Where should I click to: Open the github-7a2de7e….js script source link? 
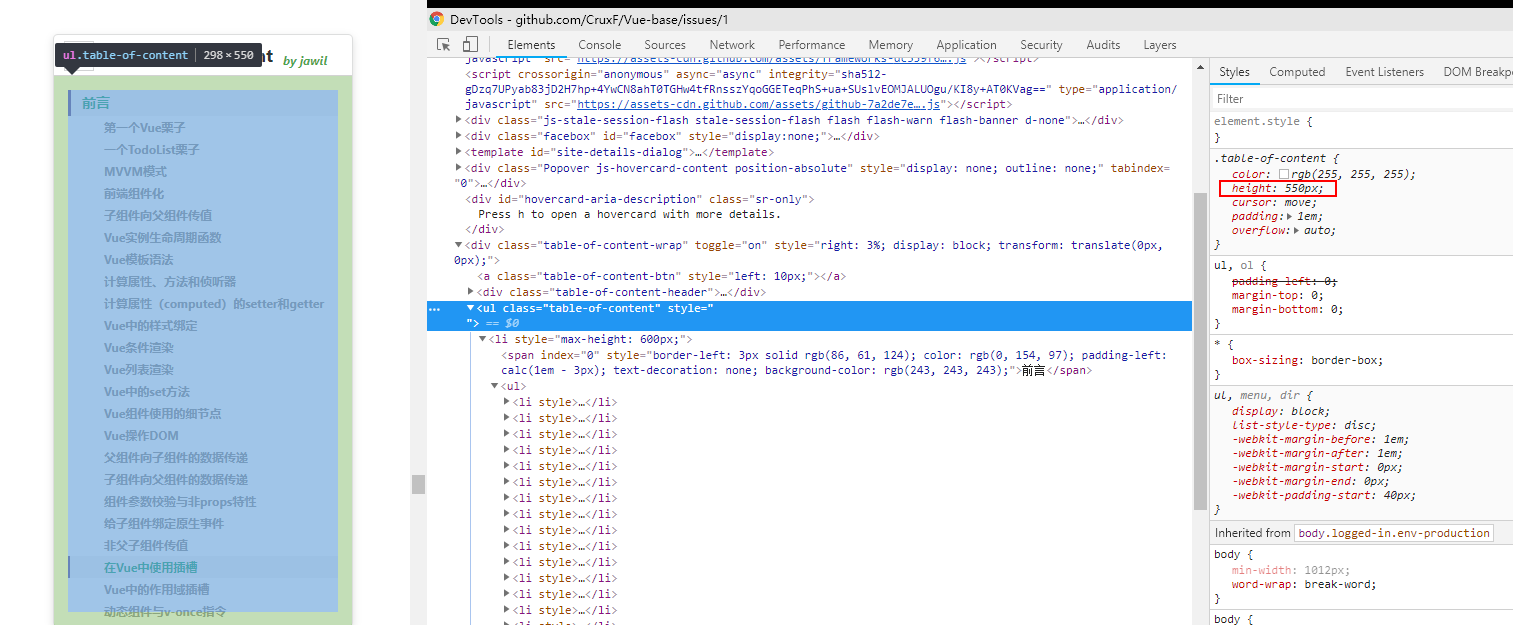pos(759,104)
